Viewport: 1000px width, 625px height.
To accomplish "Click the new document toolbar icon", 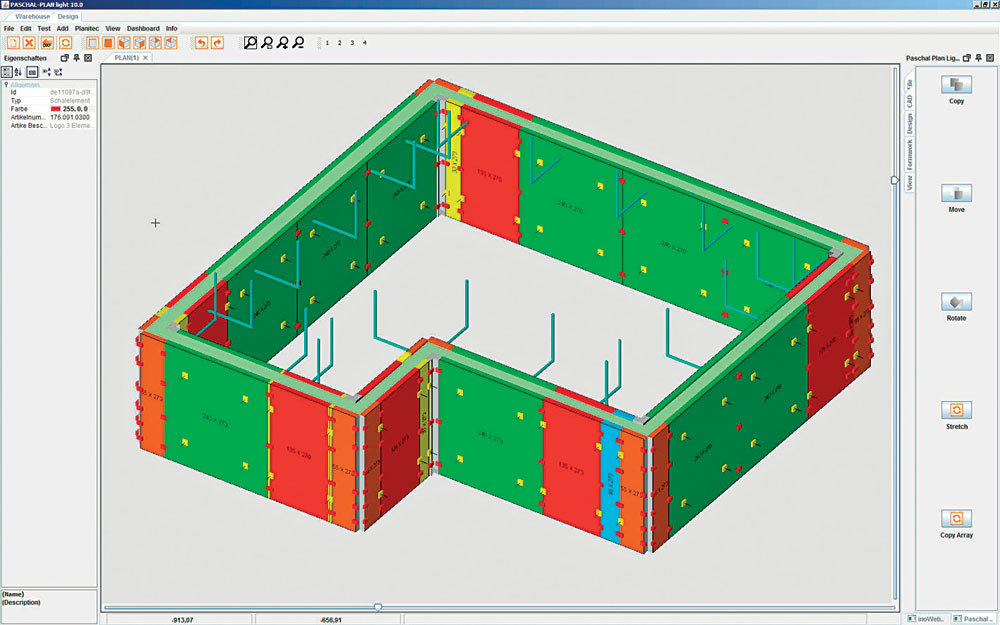I will pos(13,43).
